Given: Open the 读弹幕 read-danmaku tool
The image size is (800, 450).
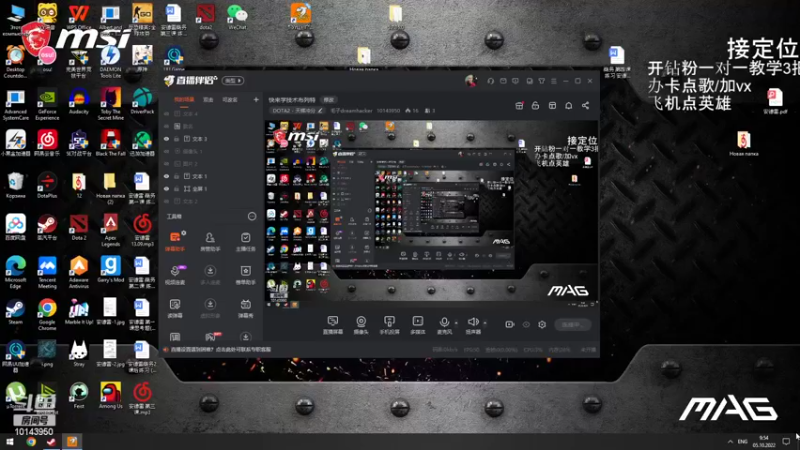Looking at the screenshot, I should point(175,308).
